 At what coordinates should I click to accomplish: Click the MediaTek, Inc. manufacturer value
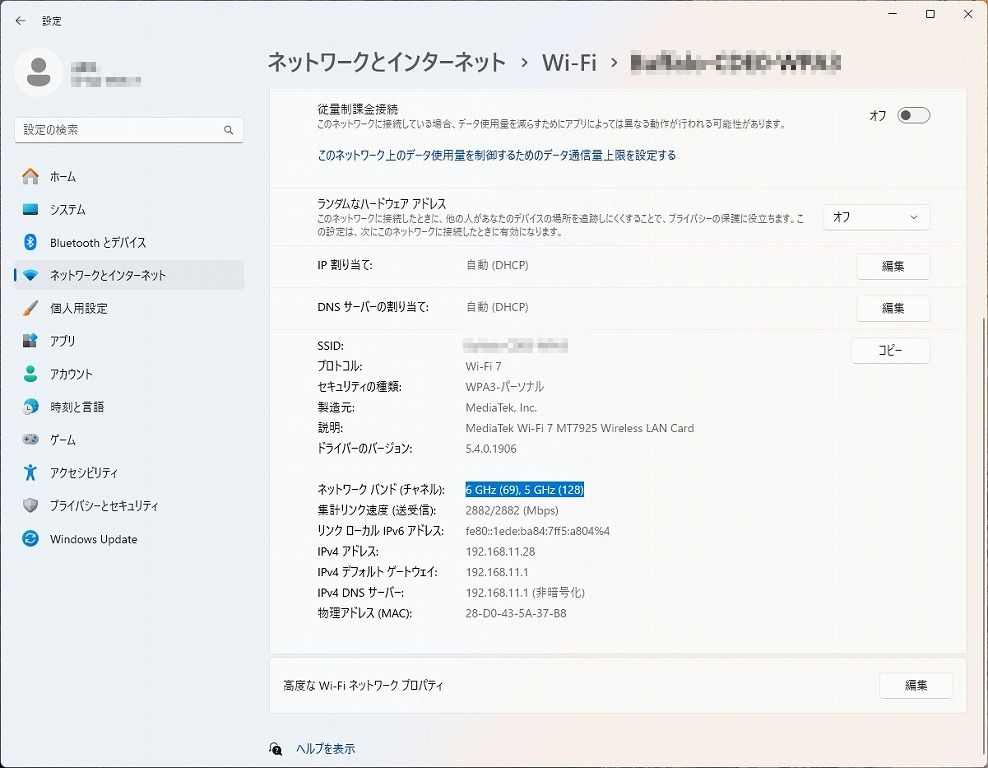tap(501, 408)
